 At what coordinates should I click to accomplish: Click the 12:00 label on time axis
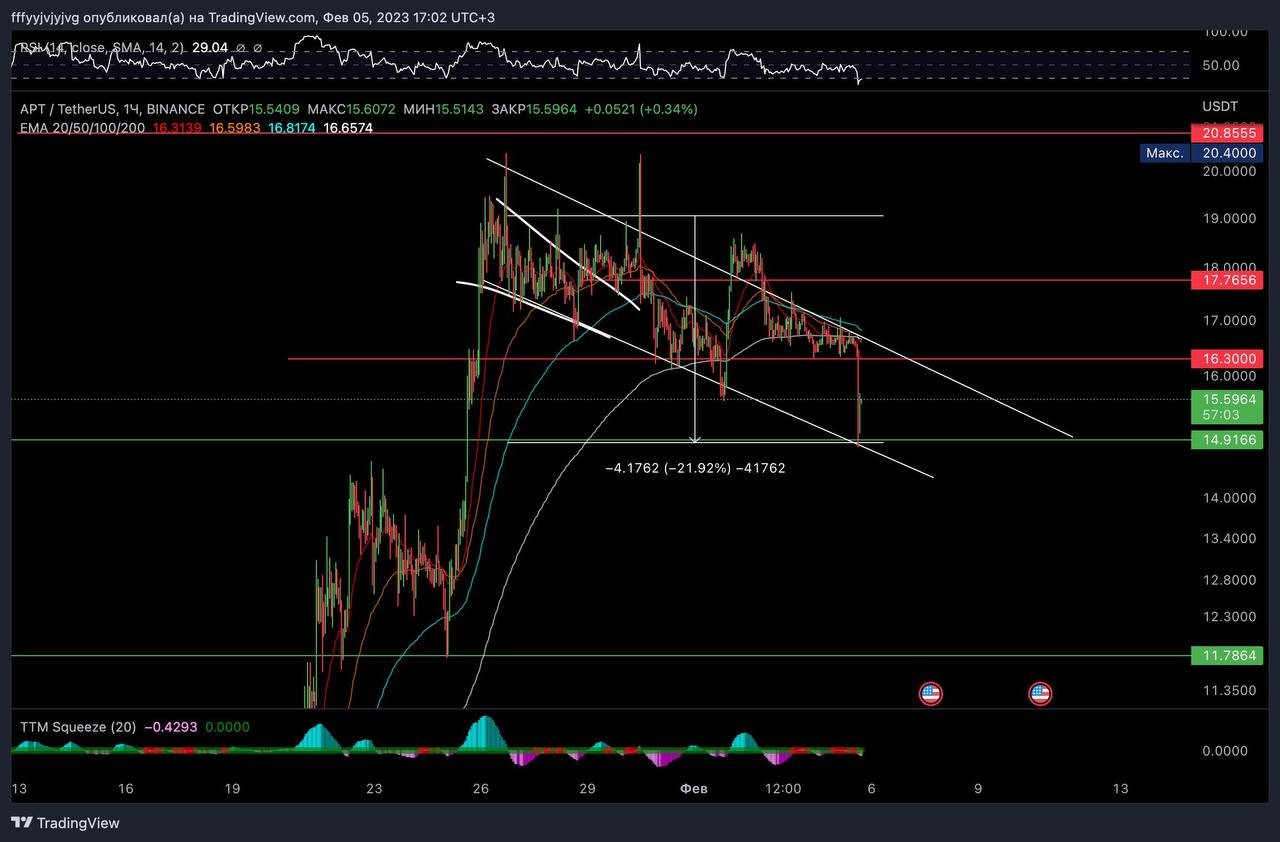pos(783,788)
